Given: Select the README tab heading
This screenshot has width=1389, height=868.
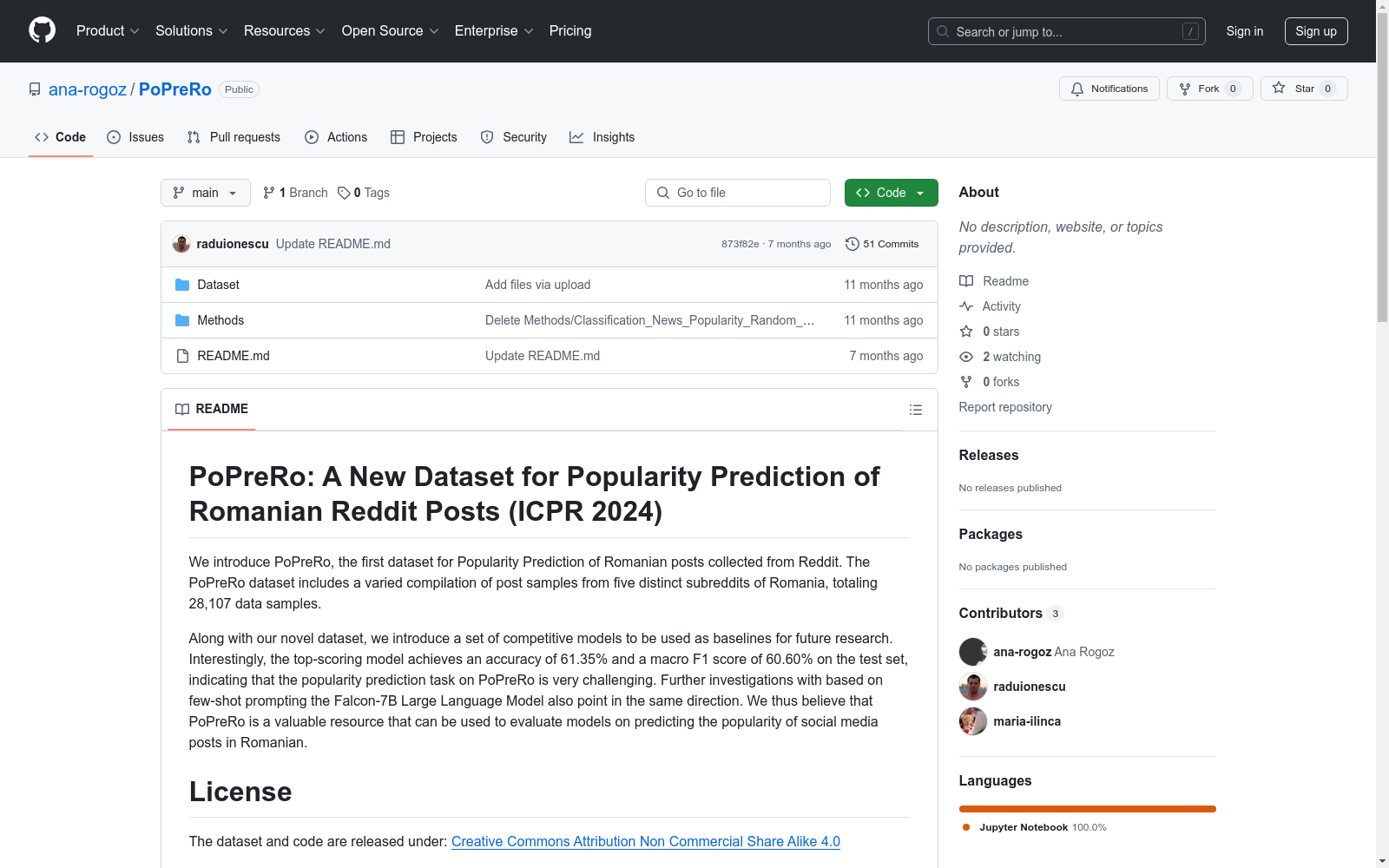Looking at the screenshot, I should coord(212,409).
